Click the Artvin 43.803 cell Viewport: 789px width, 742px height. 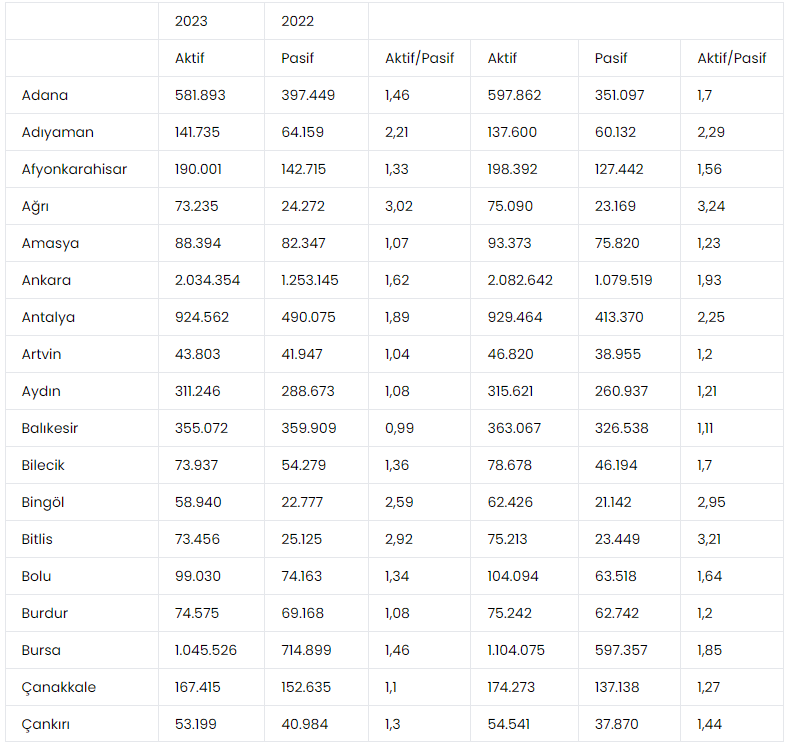click(x=197, y=354)
